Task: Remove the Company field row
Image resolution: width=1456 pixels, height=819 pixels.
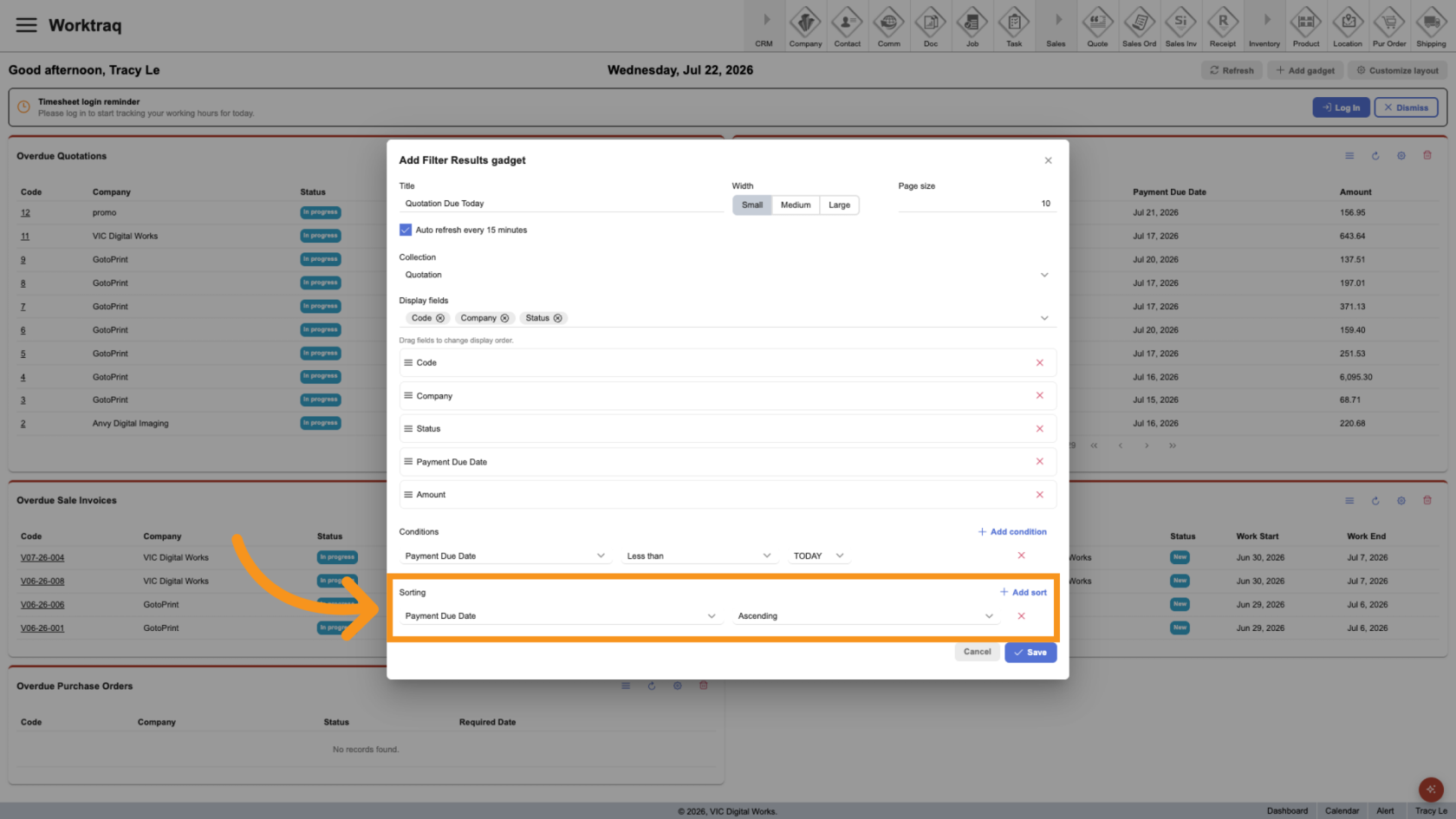Action: point(1039,395)
